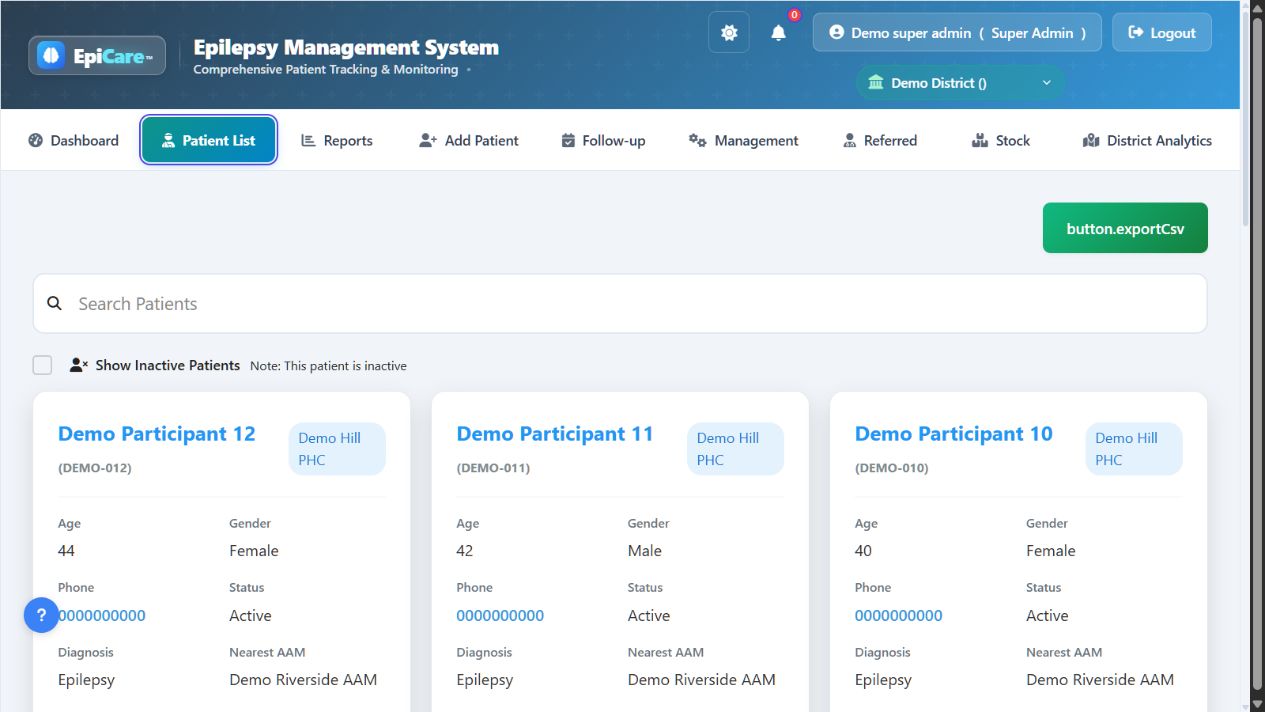Go to the Dashboard tab
Image resolution: width=1265 pixels, height=712 pixels.
73,141
